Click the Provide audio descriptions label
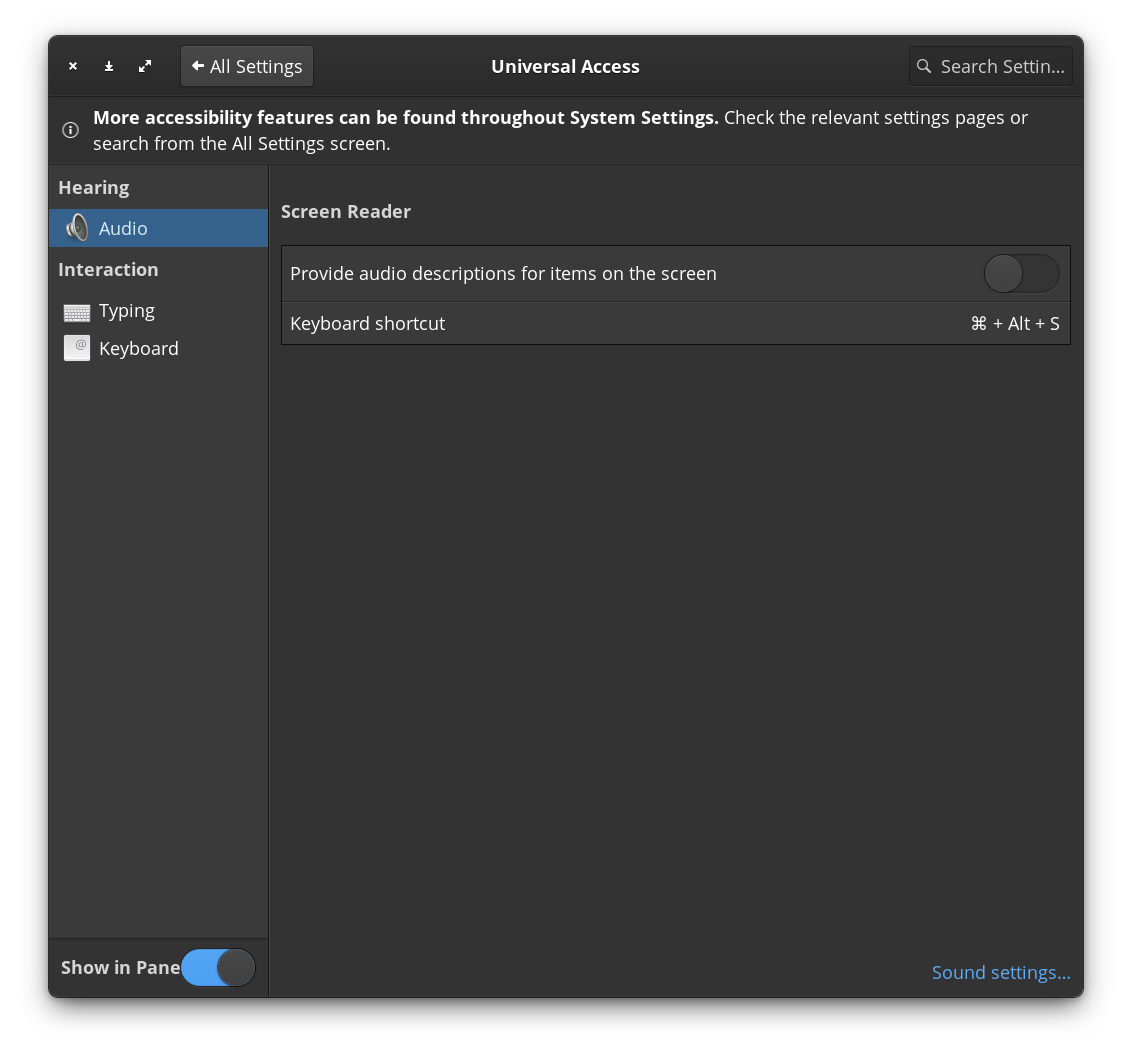The image size is (1132, 1059). click(x=503, y=273)
